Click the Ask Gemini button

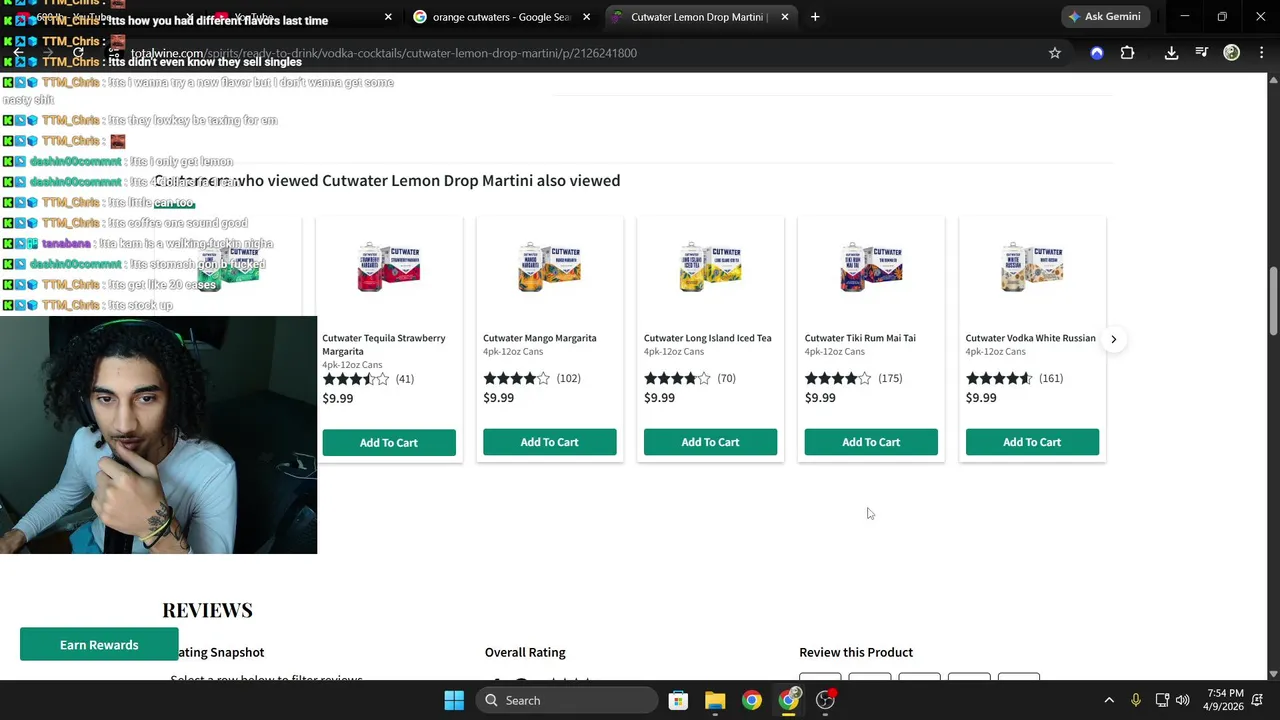(1104, 16)
